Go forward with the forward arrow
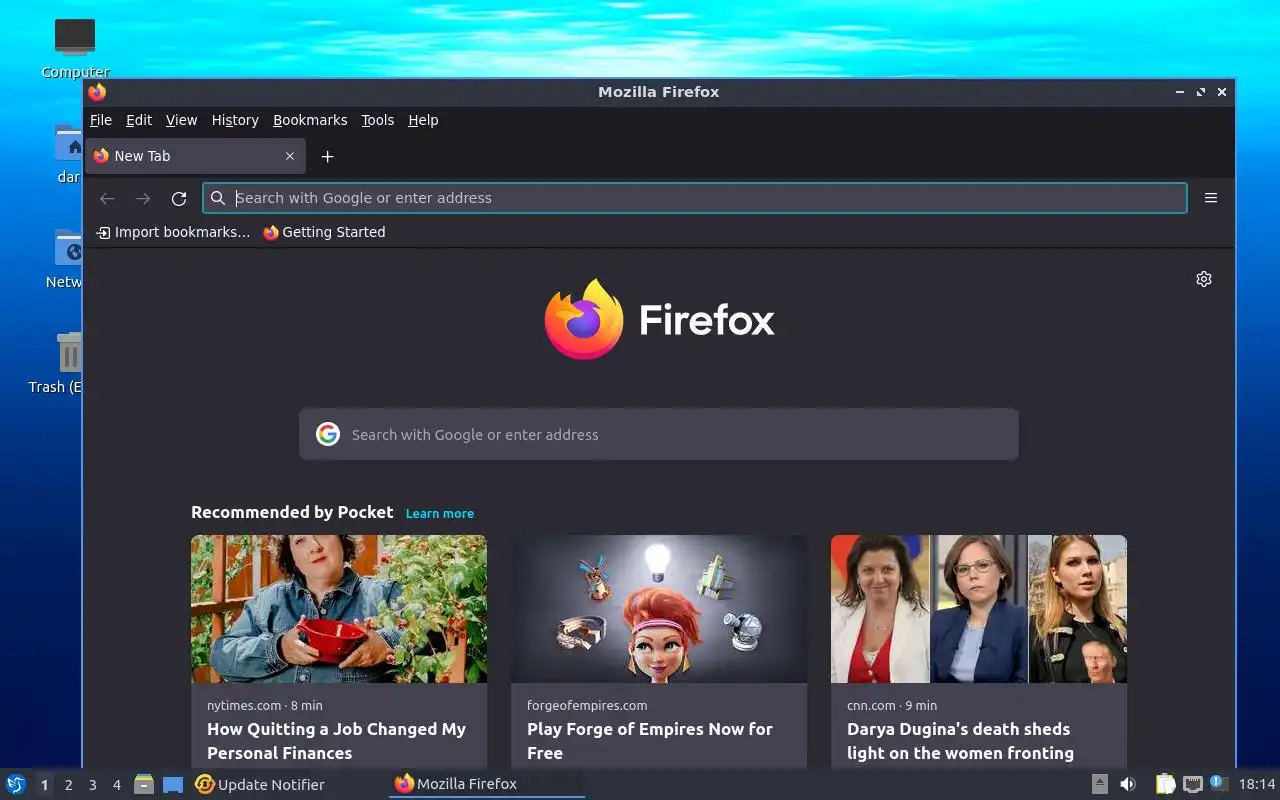Screen dimensions: 1280x800 pyautogui.click(x=143, y=198)
